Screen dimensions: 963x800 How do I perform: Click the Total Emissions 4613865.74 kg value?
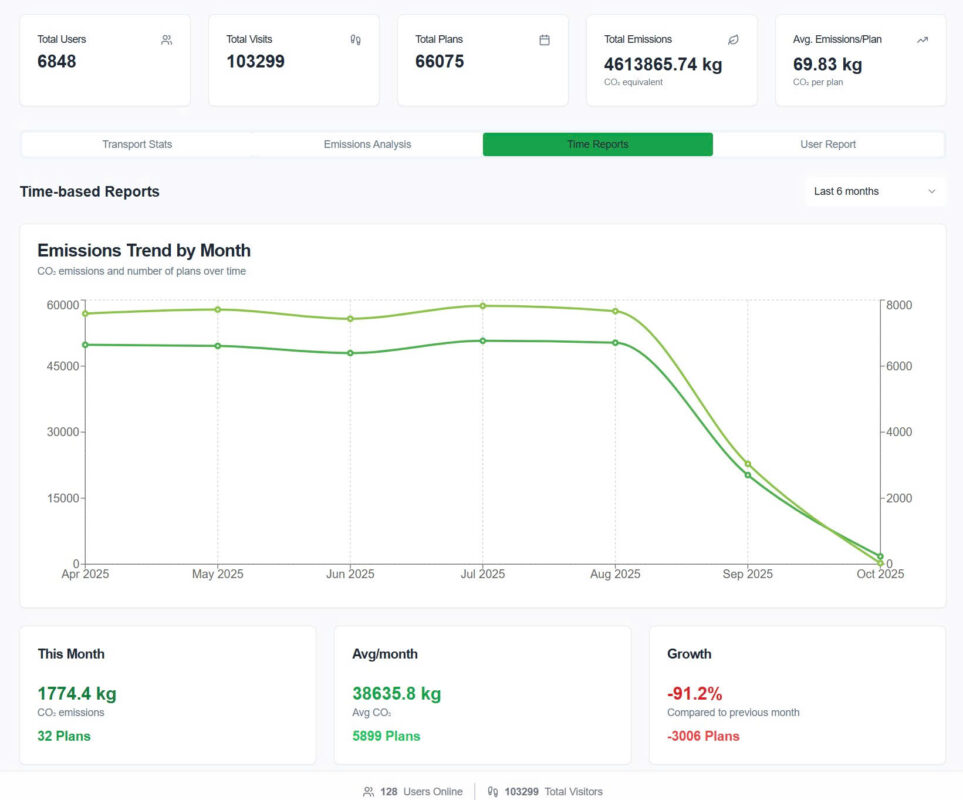pos(662,64)
